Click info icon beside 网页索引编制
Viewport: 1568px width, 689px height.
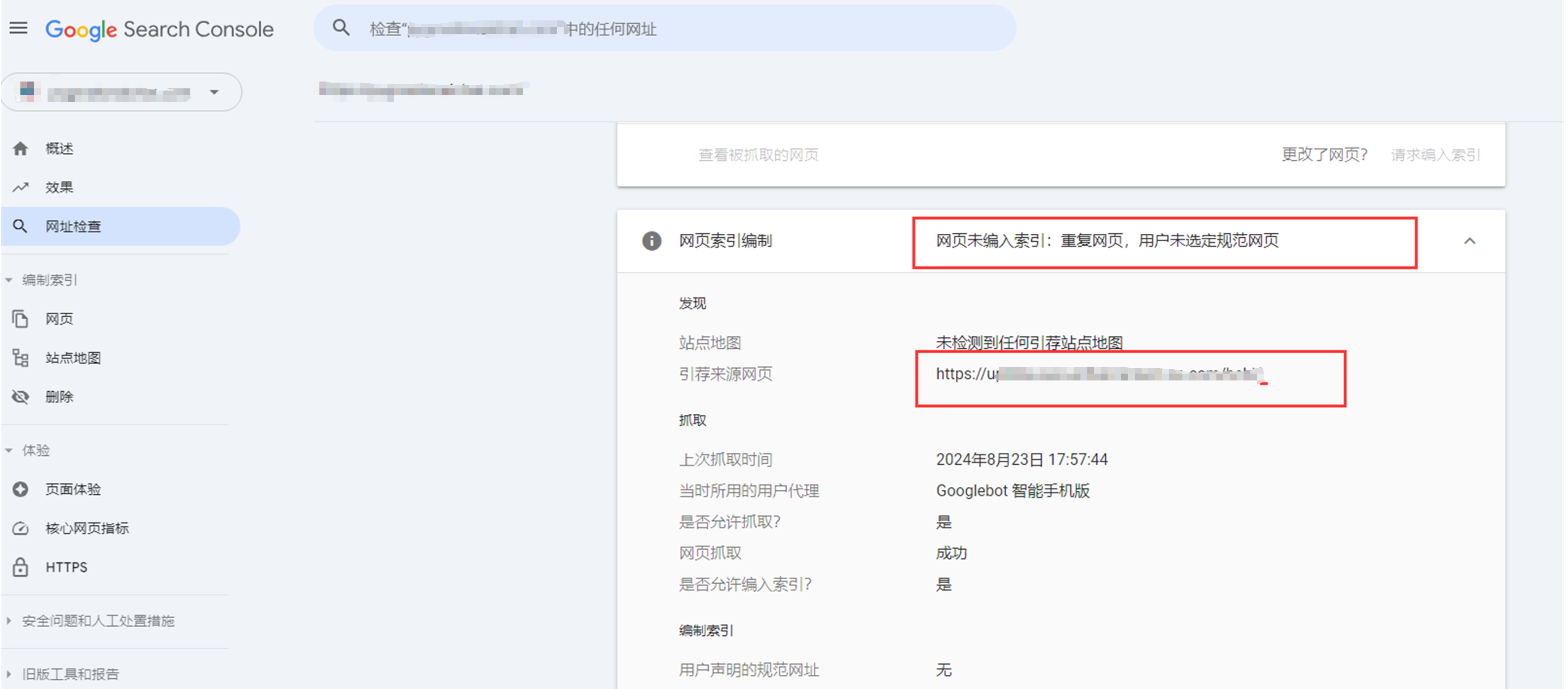(x=651, y=241)
